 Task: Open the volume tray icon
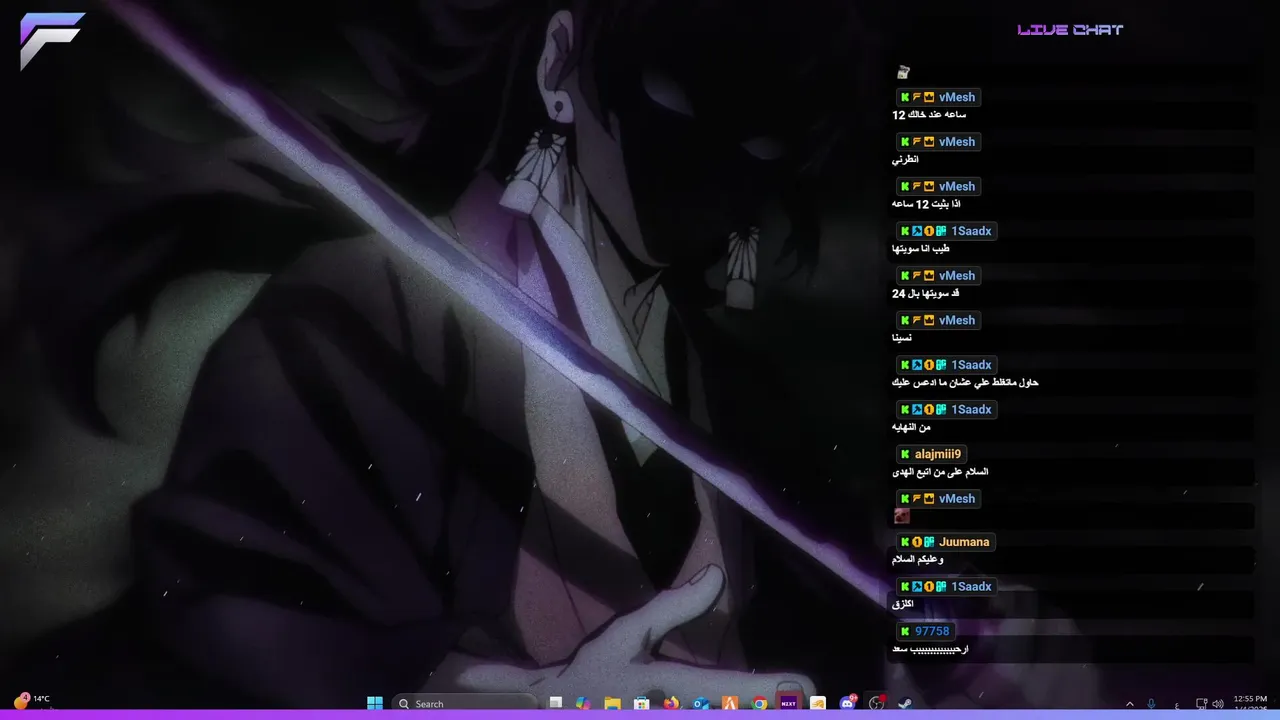[1218, 704]
